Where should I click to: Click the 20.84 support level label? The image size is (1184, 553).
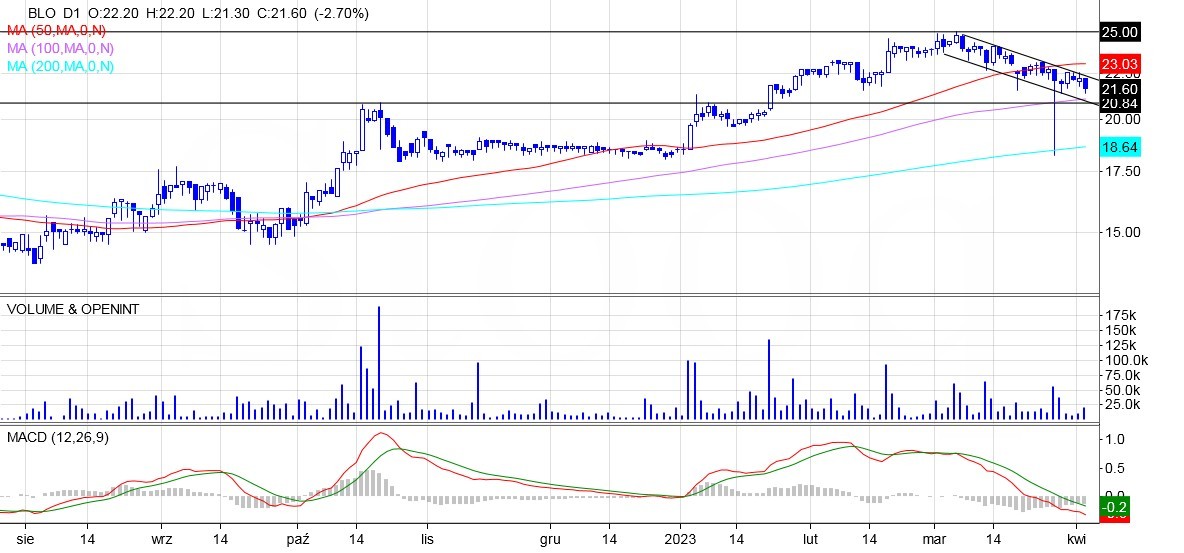[x=1119, y=103]
